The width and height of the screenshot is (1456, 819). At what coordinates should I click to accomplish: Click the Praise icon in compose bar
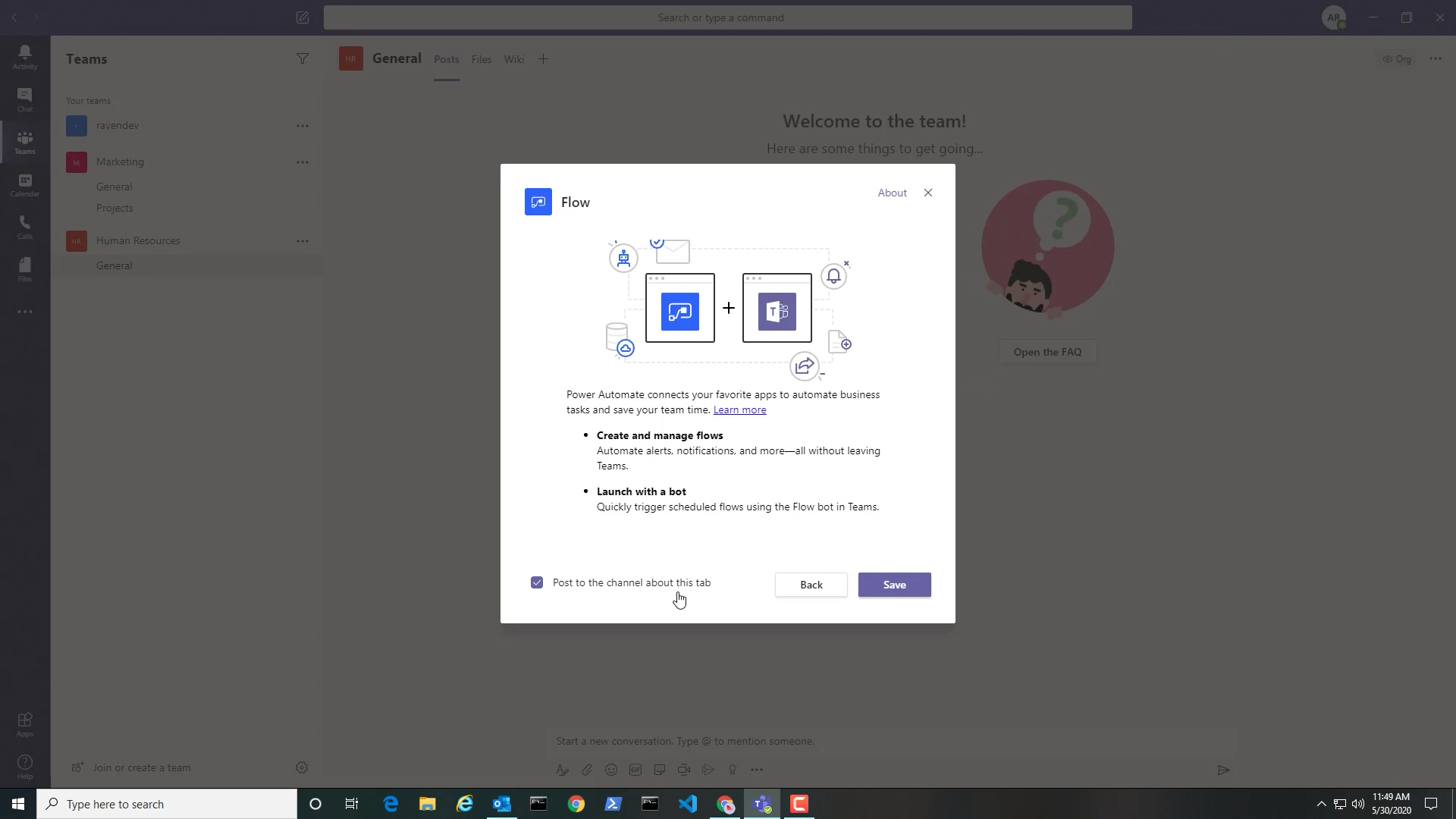pos(733,770)
